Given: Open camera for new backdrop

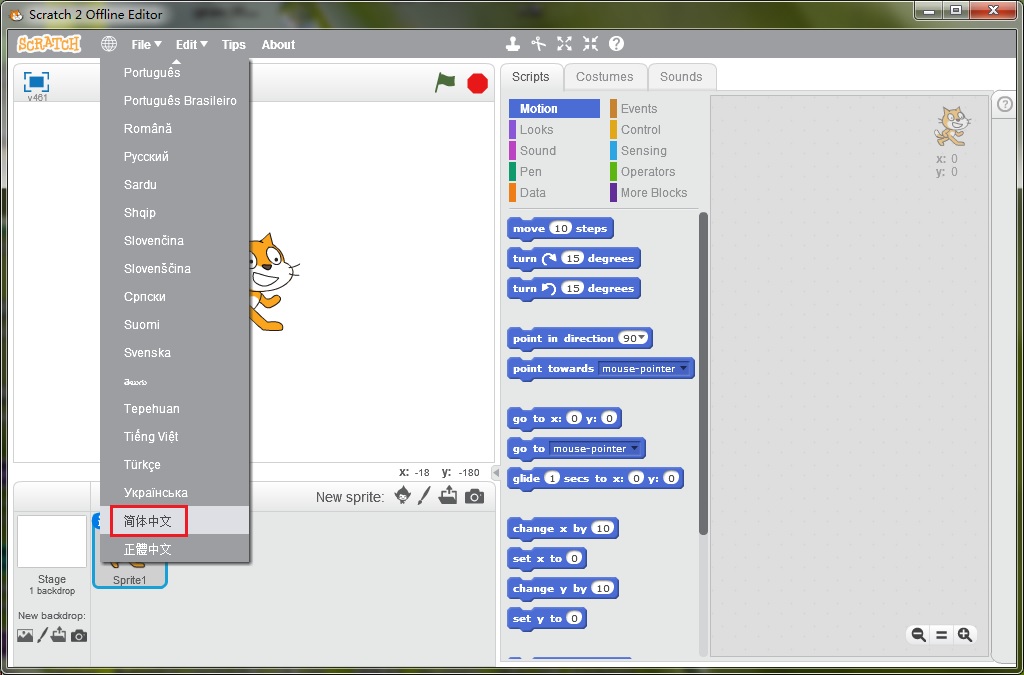Looking at the screenshot, I should point(78,635).
